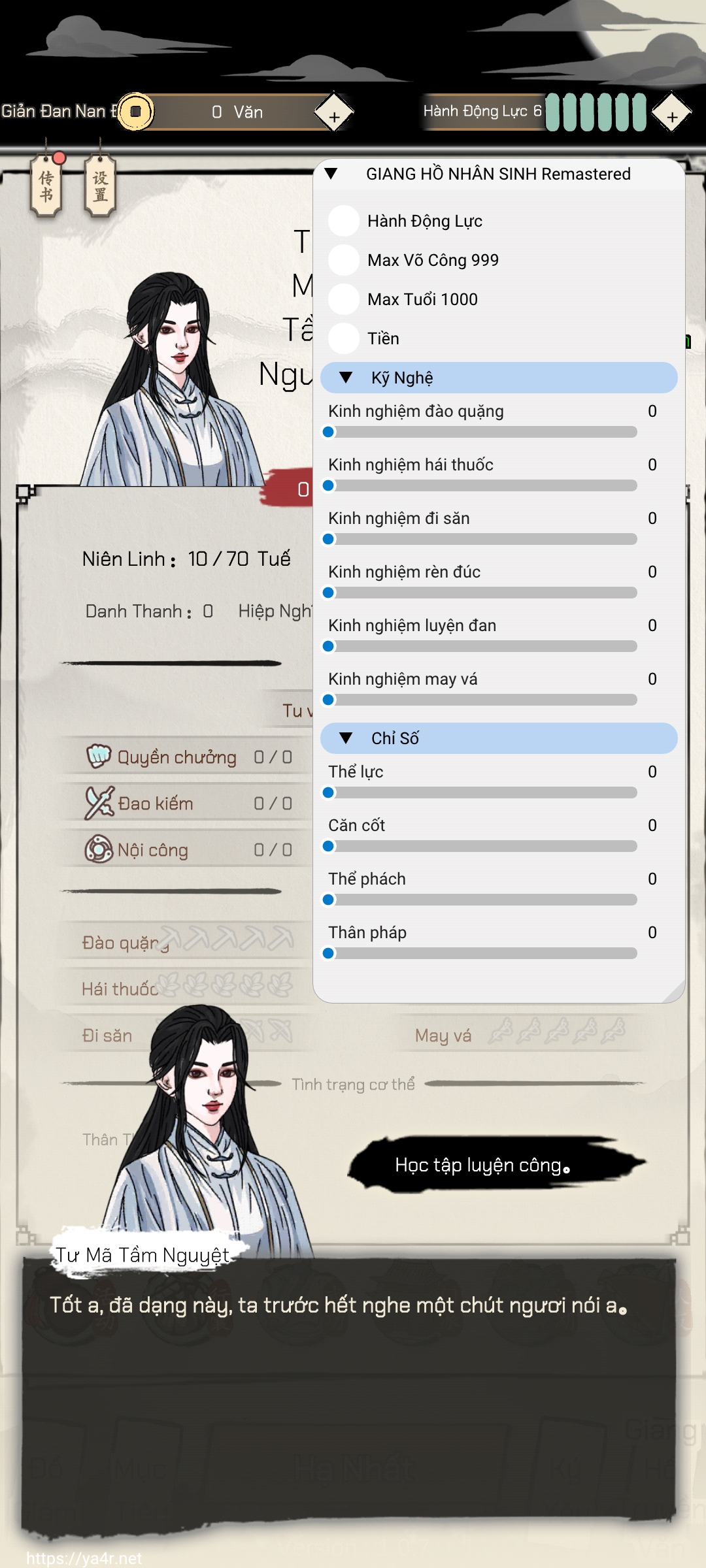Click the Nội công swirl icon
Viewport: 706px width, 1568px height.
(99, 849)
